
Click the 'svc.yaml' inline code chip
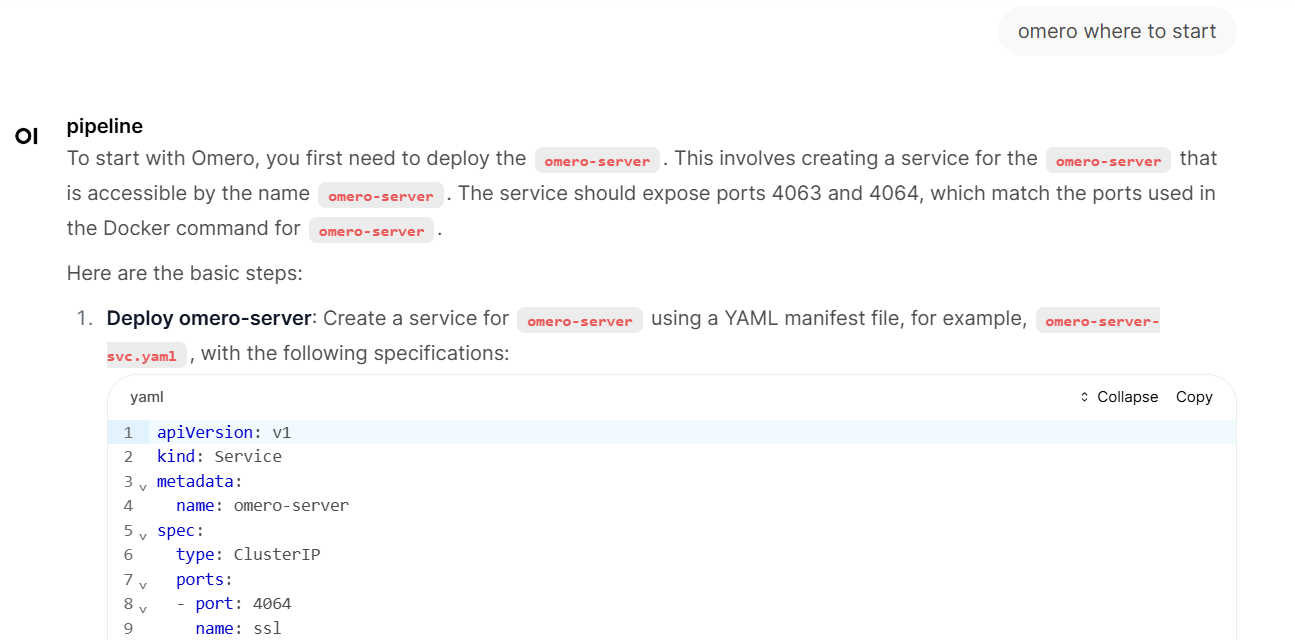(146, 356)
